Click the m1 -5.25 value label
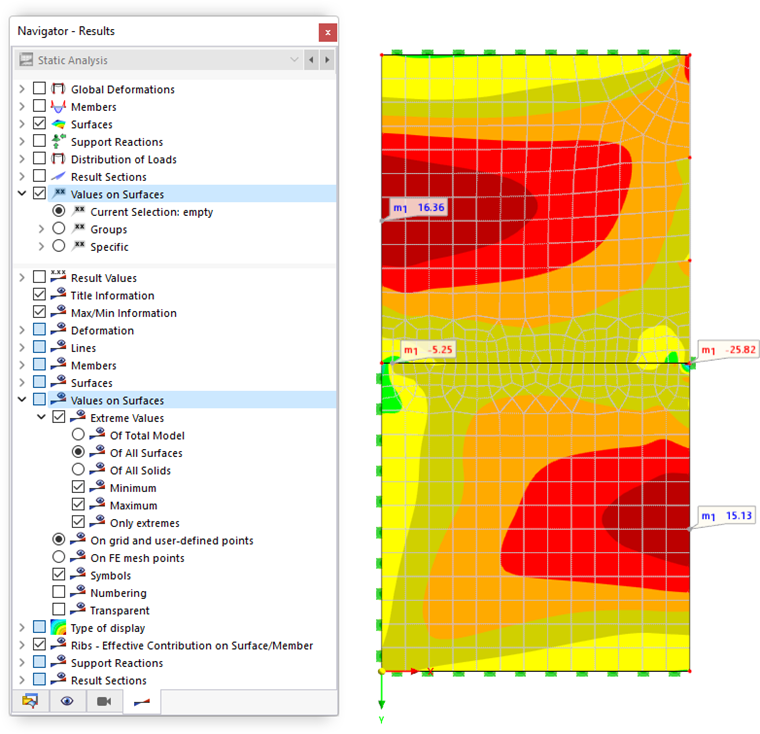760x734 pixels. coord(428,350)
